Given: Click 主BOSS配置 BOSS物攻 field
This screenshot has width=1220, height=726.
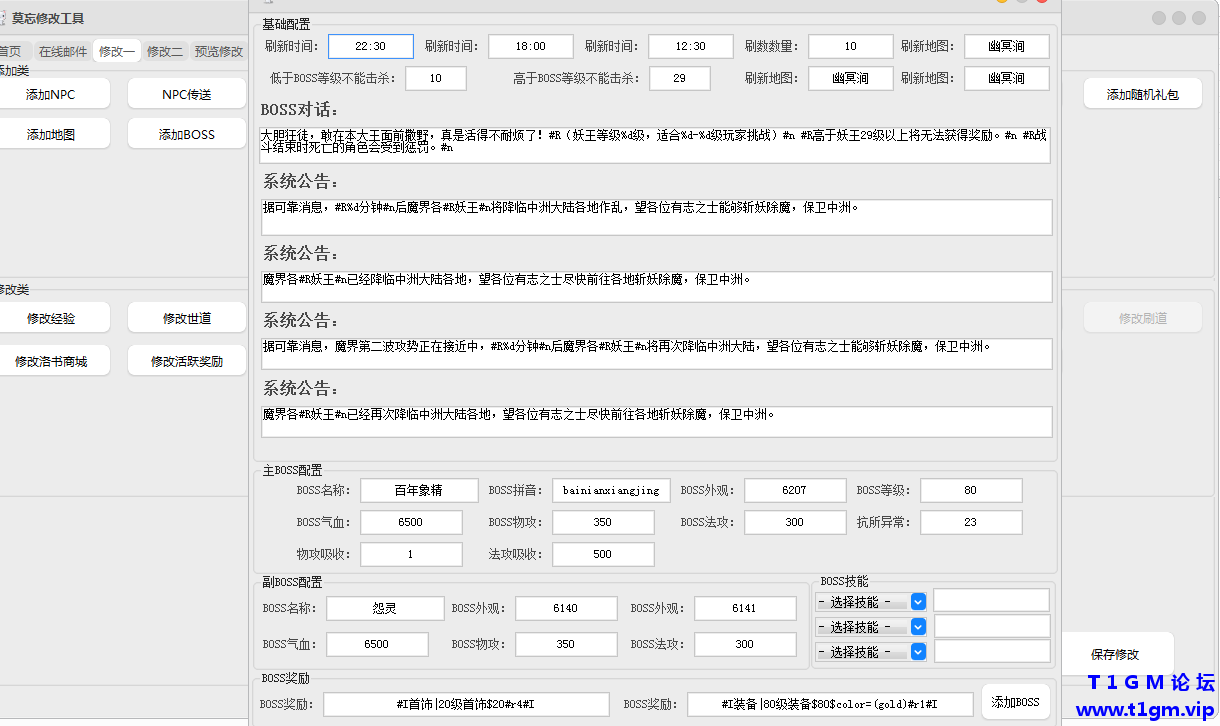Looking at the screenshot, I should (x=603, y=522).
